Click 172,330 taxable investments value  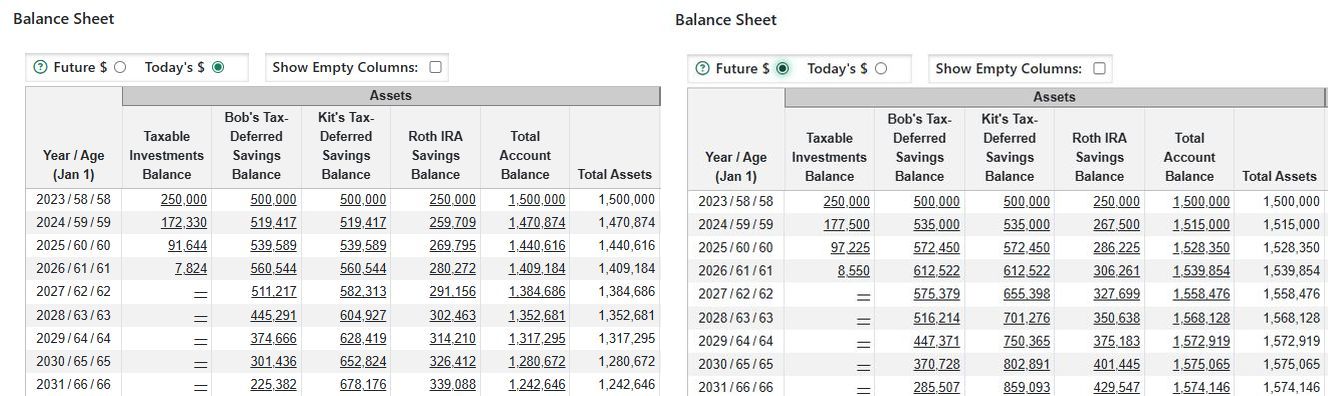pos(184,223)
